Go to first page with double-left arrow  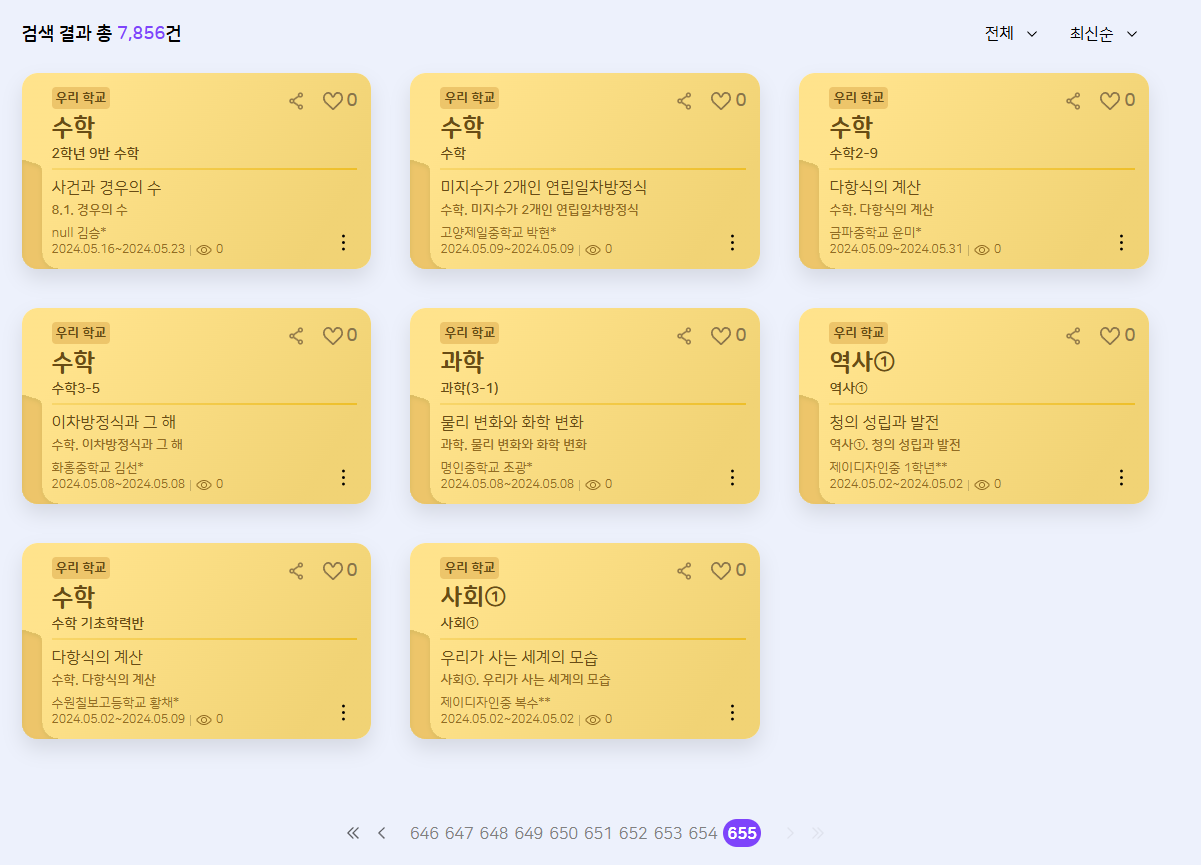point(352,833)
